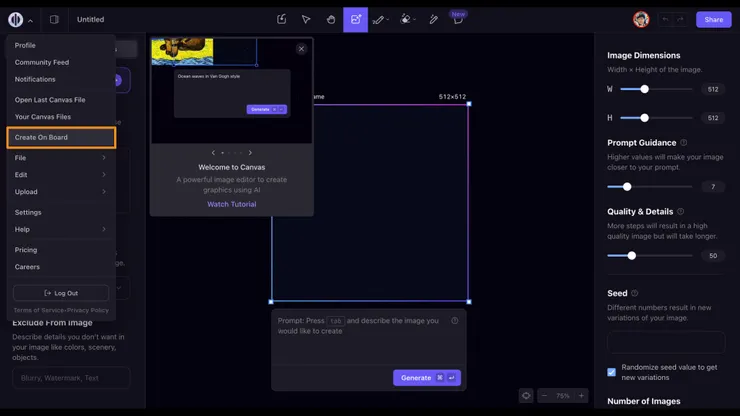Click the Prompt Guidance slider handle
The image size is (740, 416).
point(627,187)
